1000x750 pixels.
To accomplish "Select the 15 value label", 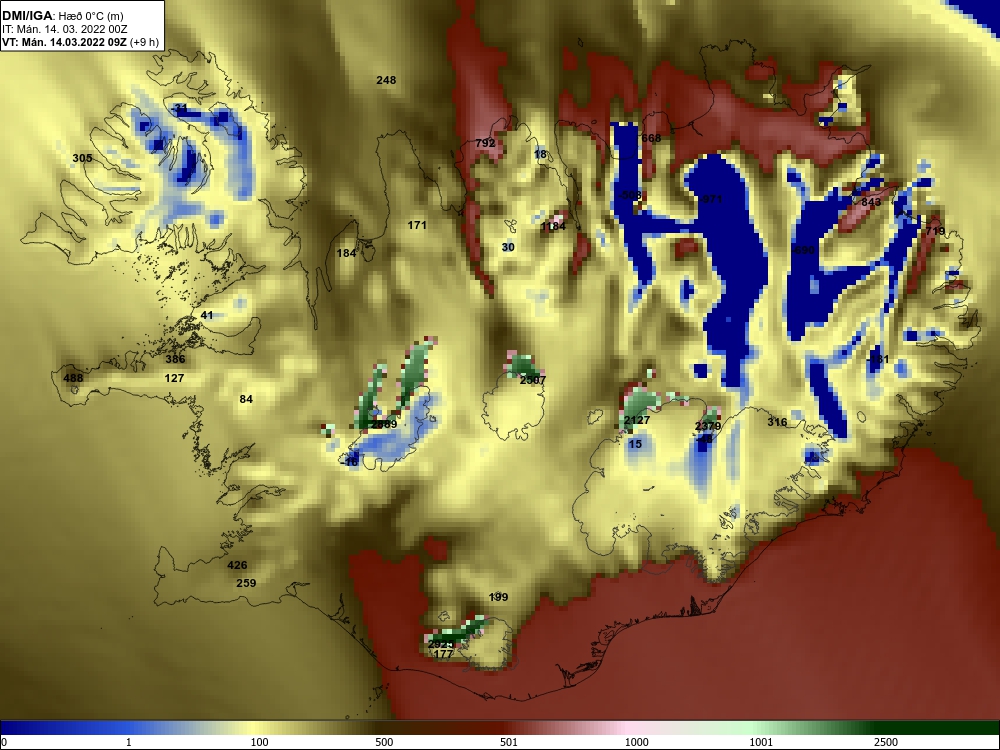I will point(635,444).
